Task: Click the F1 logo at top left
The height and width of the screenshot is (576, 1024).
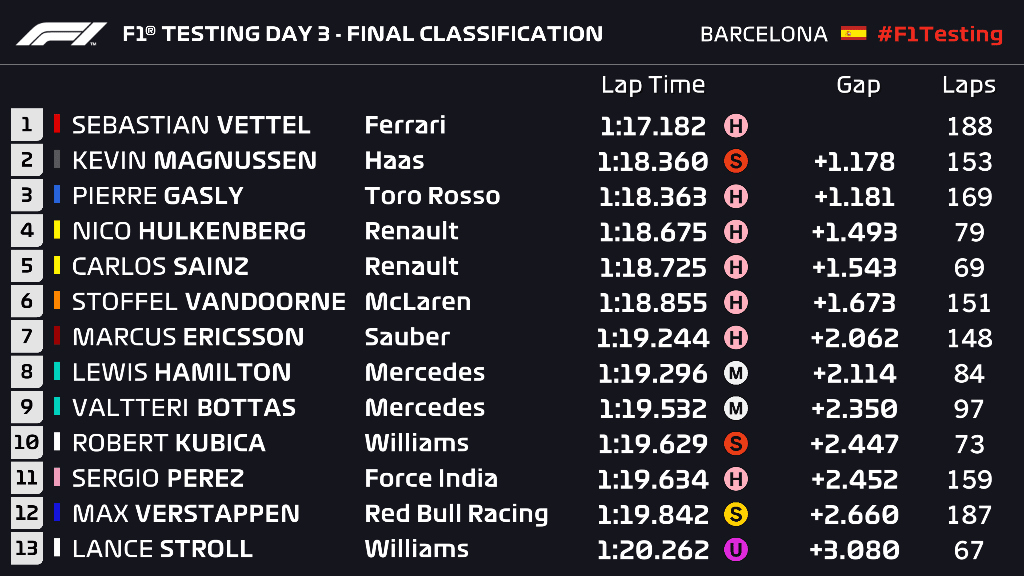Action: 61,34
